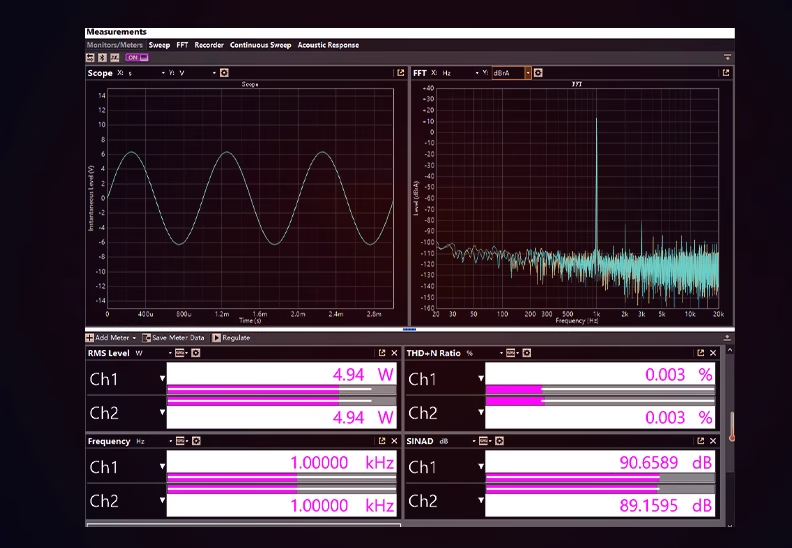This screenshot has height=548, width=792.
Task: Switch to the Continuous Sweep tab
Action: (260, 45)
